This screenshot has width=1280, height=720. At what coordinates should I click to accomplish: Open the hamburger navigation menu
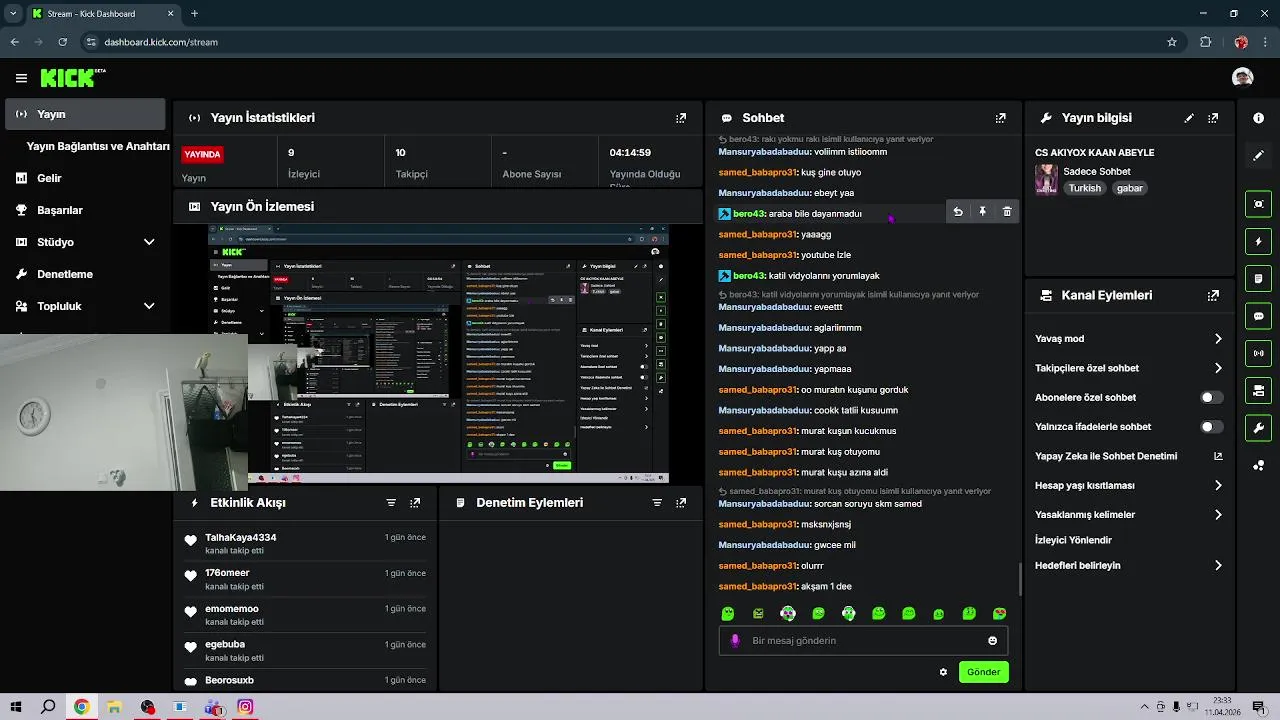[21, 78]
